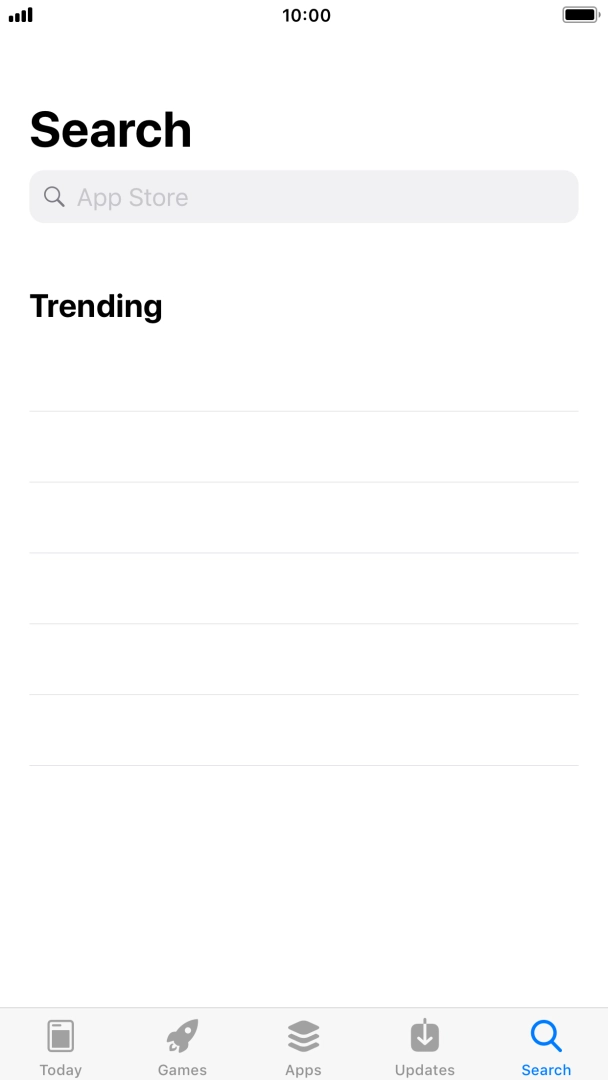This screenshot has width=608, height=1080.
Task: Select the Apps stacked layers icon
Action: [x=303, y=1036]
